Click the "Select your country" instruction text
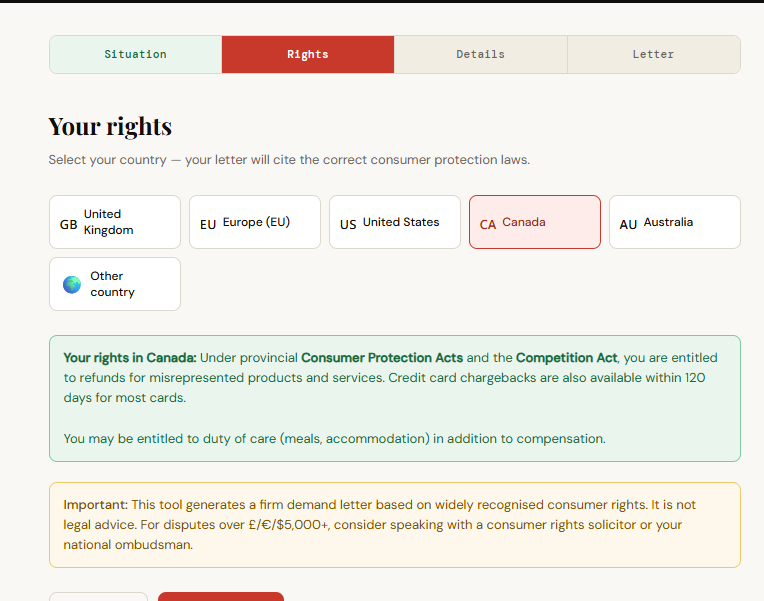 pyautogui.click(x=289, y=160)
